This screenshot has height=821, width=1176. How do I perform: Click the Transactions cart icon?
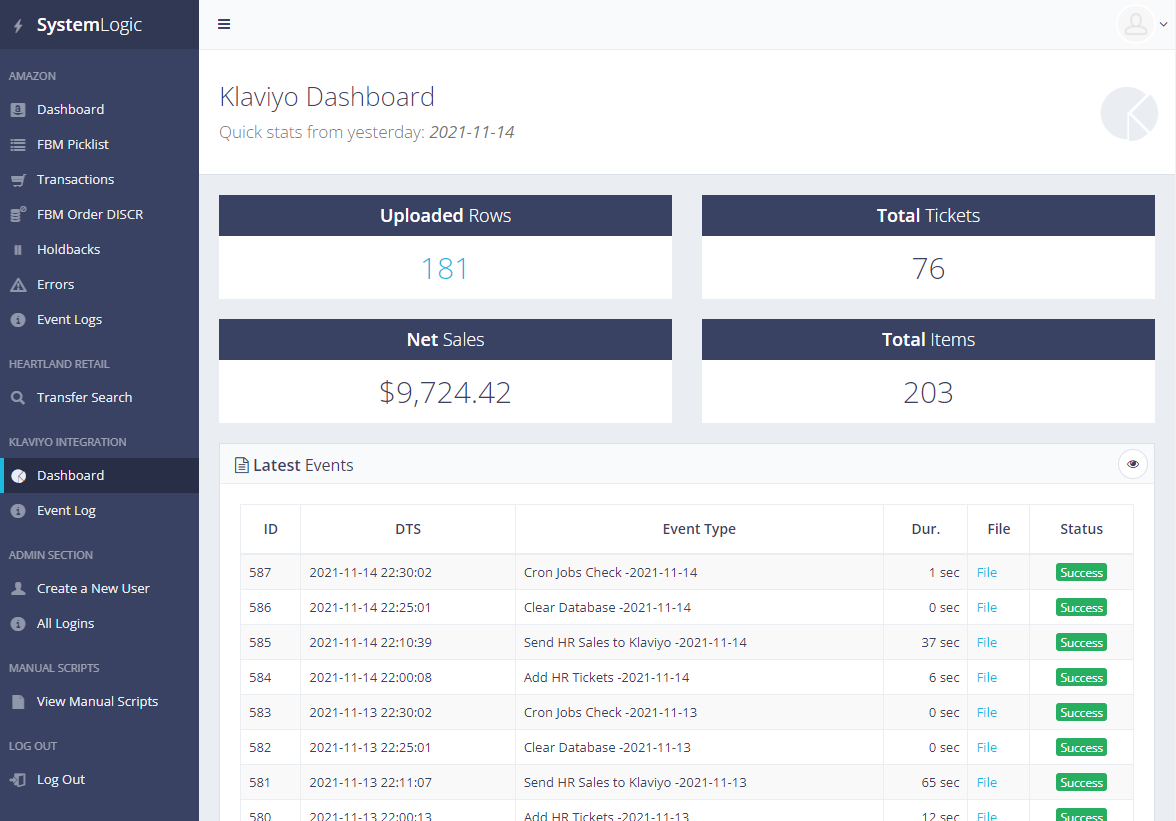18,180
